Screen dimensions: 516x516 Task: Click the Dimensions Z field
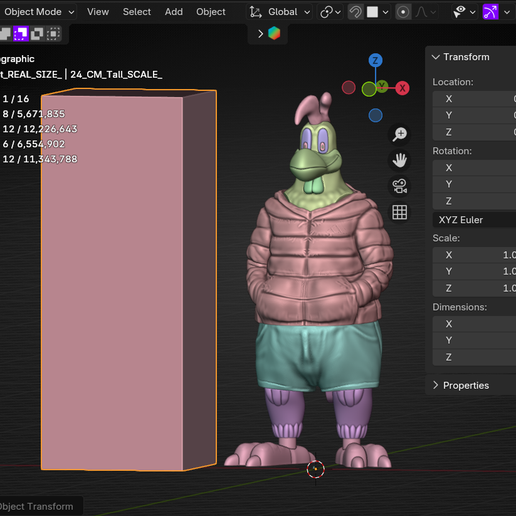coord(474,357)
